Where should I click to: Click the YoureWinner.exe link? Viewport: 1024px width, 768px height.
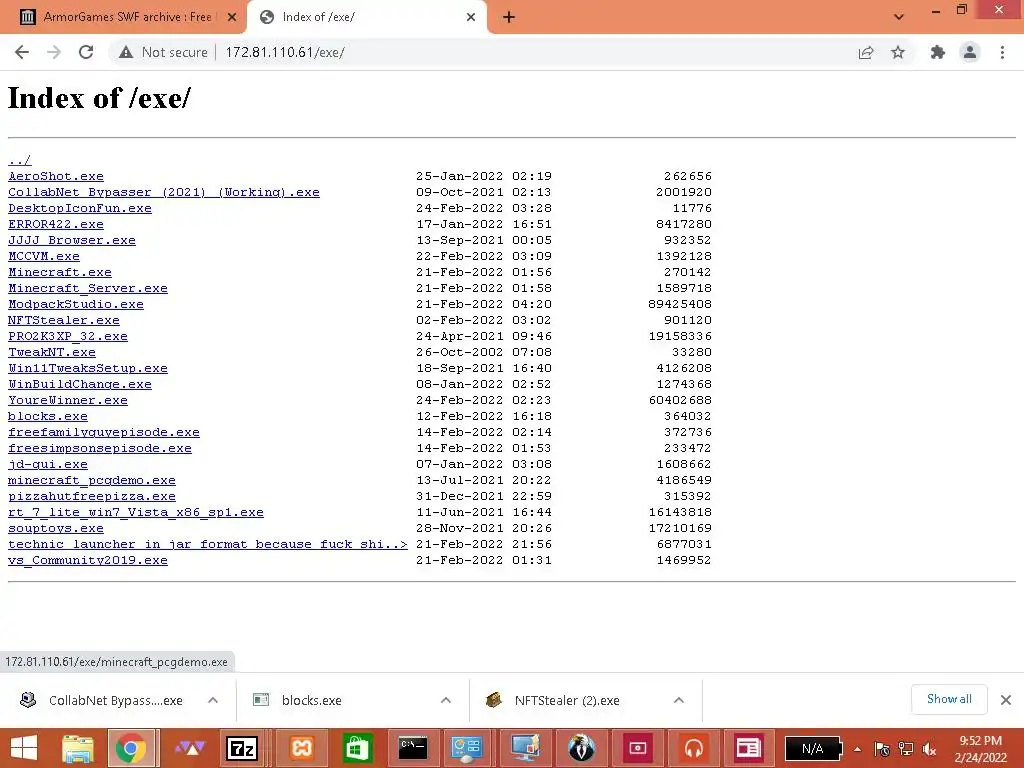click(68, 400)
